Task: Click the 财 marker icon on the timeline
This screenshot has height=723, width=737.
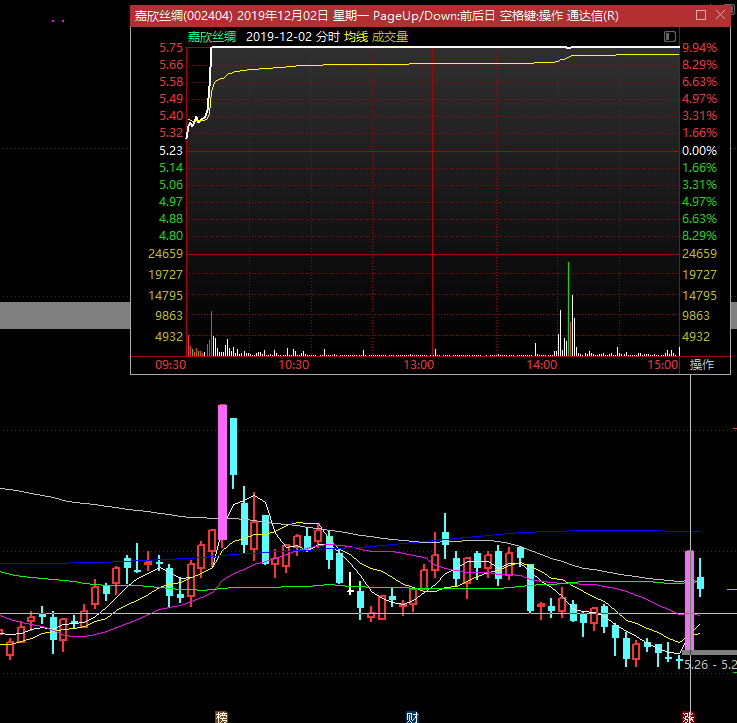Action: tap(412, 716)
